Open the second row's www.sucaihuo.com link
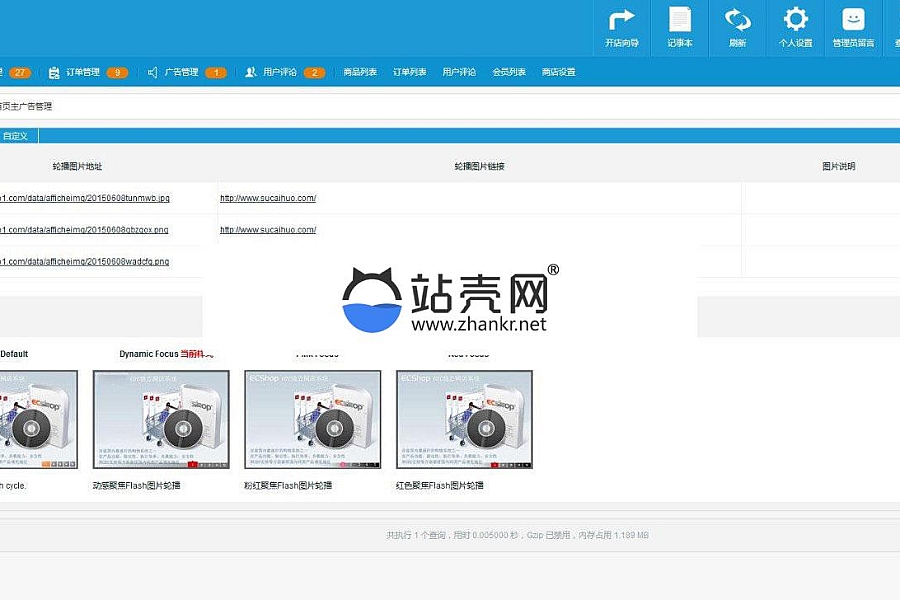 coord(268,230)
